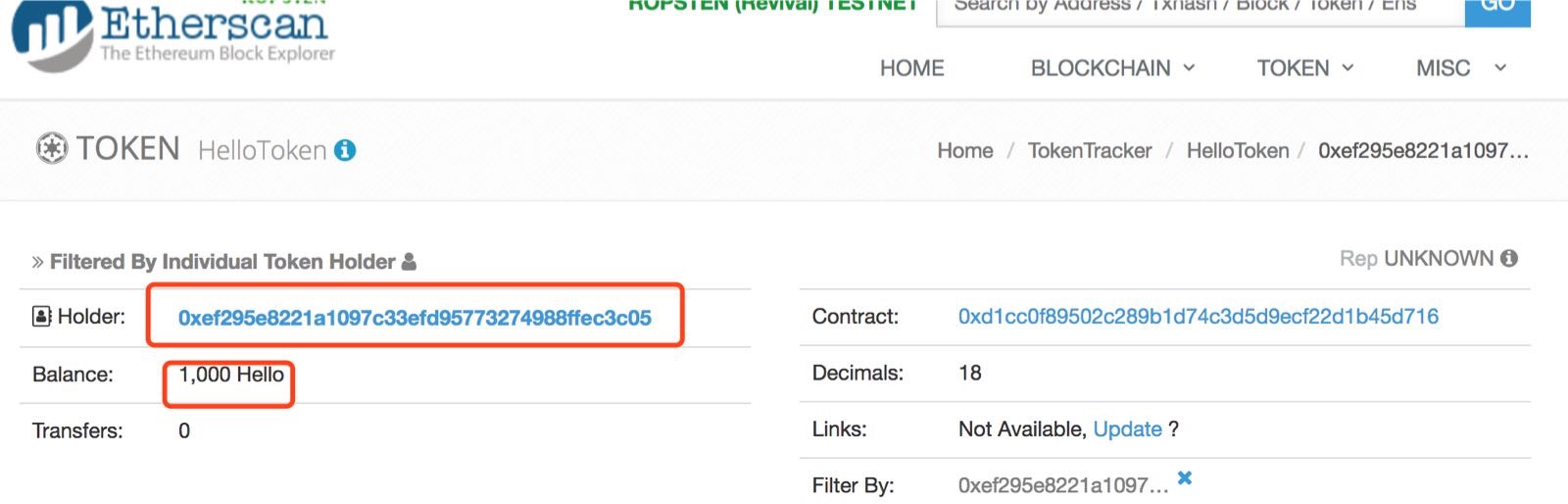Open the contract address link 0xd1cc0f89...
The width and height of the screenshot is (1568, 504).
[x=1199, y=316]
